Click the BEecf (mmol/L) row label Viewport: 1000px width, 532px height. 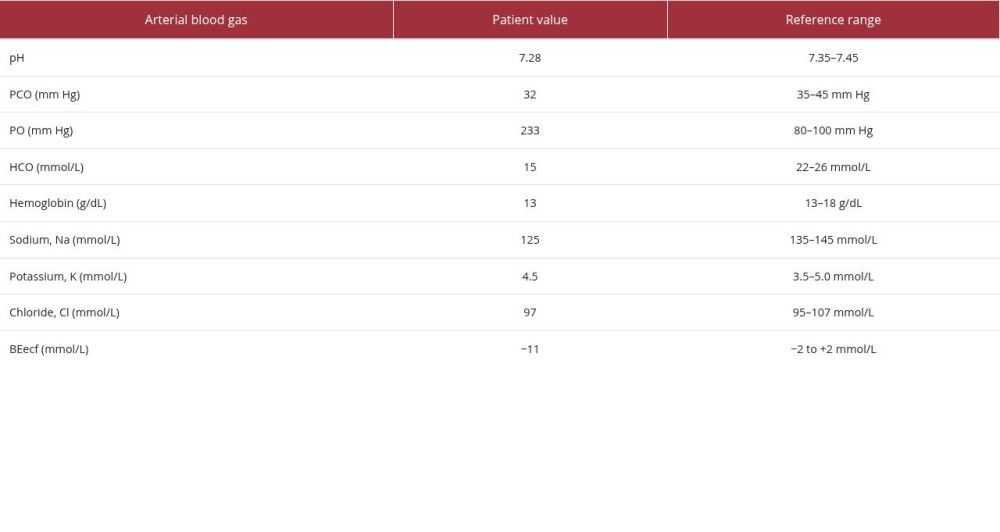pyautogui.click(x=49, y=349)
